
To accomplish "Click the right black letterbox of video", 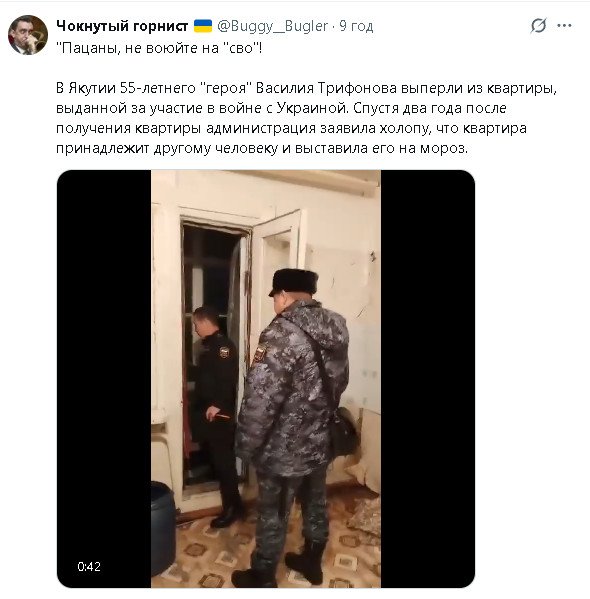I will [428, 379].
